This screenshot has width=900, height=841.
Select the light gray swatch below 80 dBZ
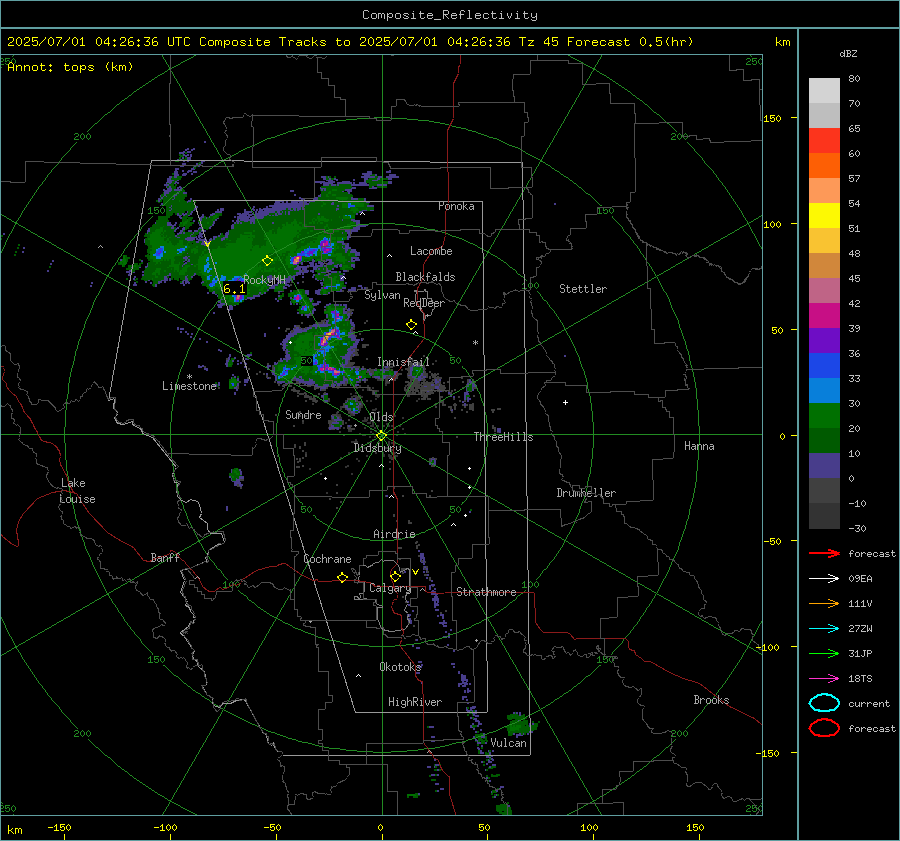pyautogui.click(x=824, y=91)
